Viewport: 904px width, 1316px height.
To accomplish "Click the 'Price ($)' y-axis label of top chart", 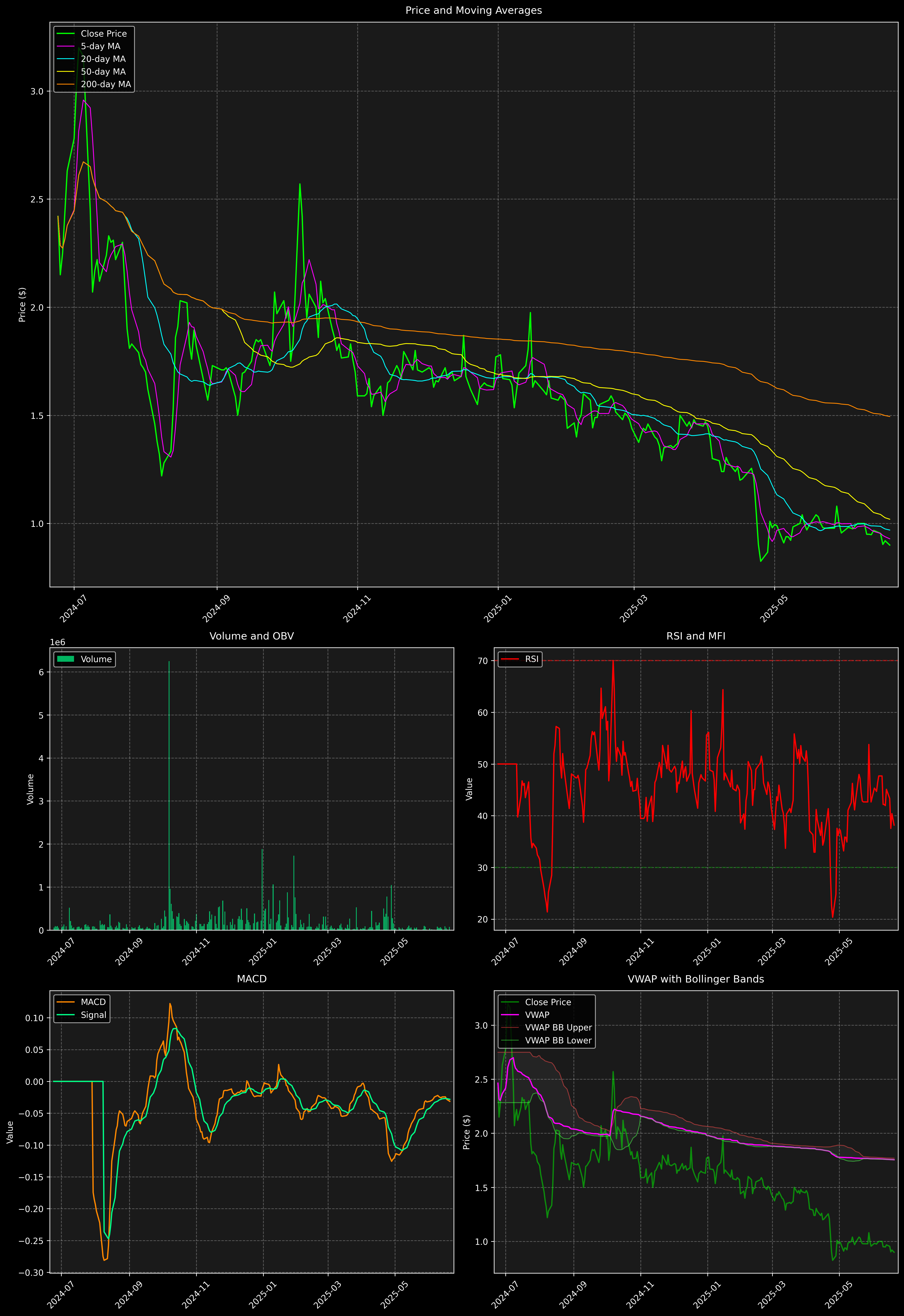I will pyautogui.click(x=22, y=305).
